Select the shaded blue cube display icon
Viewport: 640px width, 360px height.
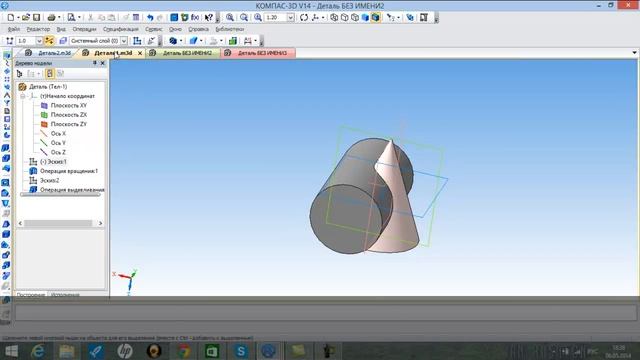[365, 18]
